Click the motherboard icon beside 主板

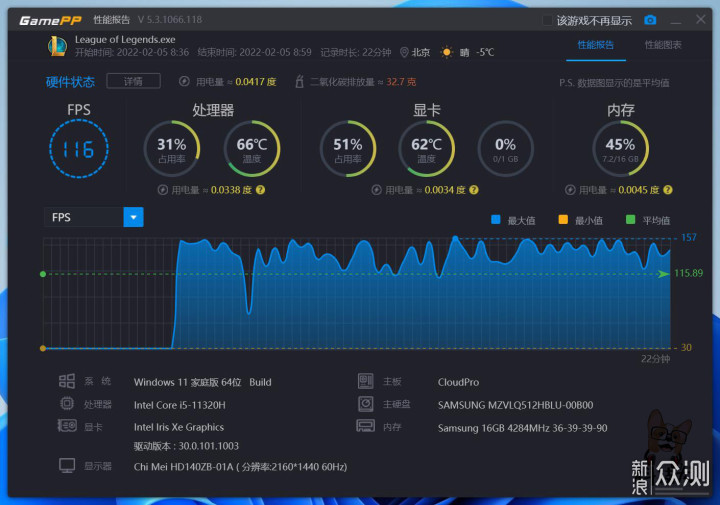(366, 381)
